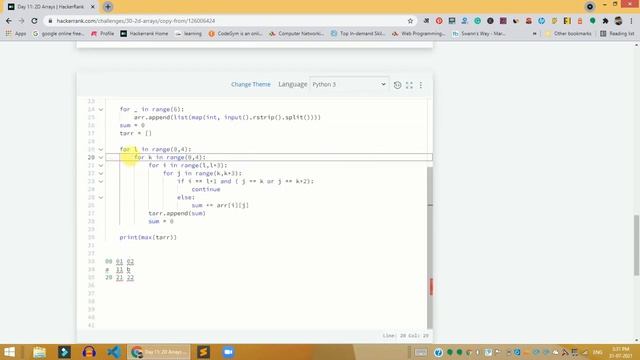Collapse the fold arrow on line 14
This screenshot has width=640, height=360.
[101, 109]
